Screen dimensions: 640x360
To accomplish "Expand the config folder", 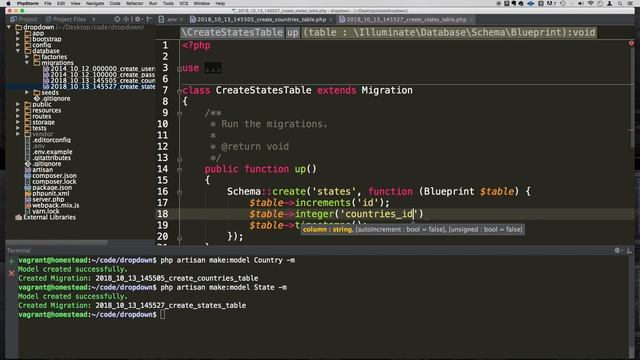I will (x=18, y=45).
